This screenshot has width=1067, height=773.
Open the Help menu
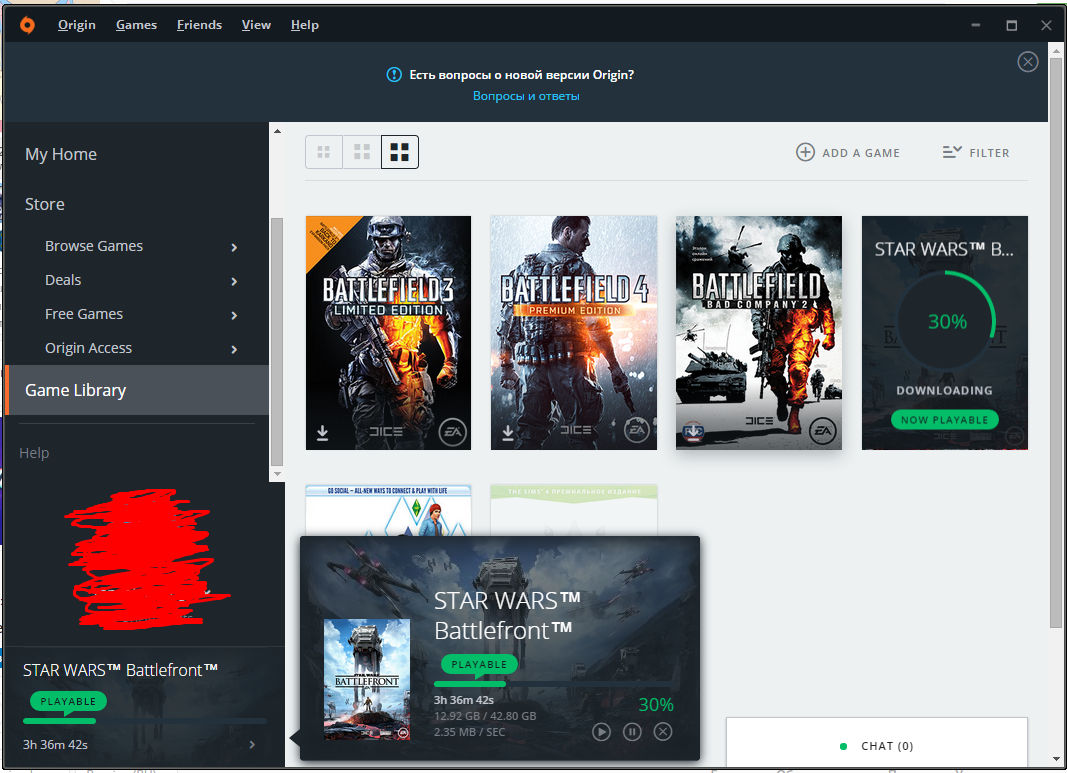click(x=304, y=25)
